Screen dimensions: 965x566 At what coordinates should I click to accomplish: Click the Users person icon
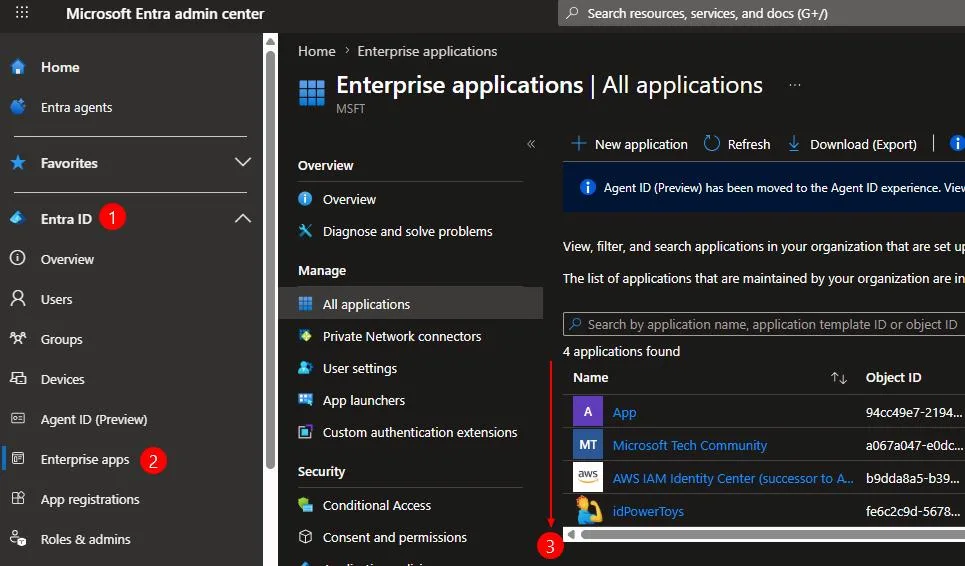point(18,298)
